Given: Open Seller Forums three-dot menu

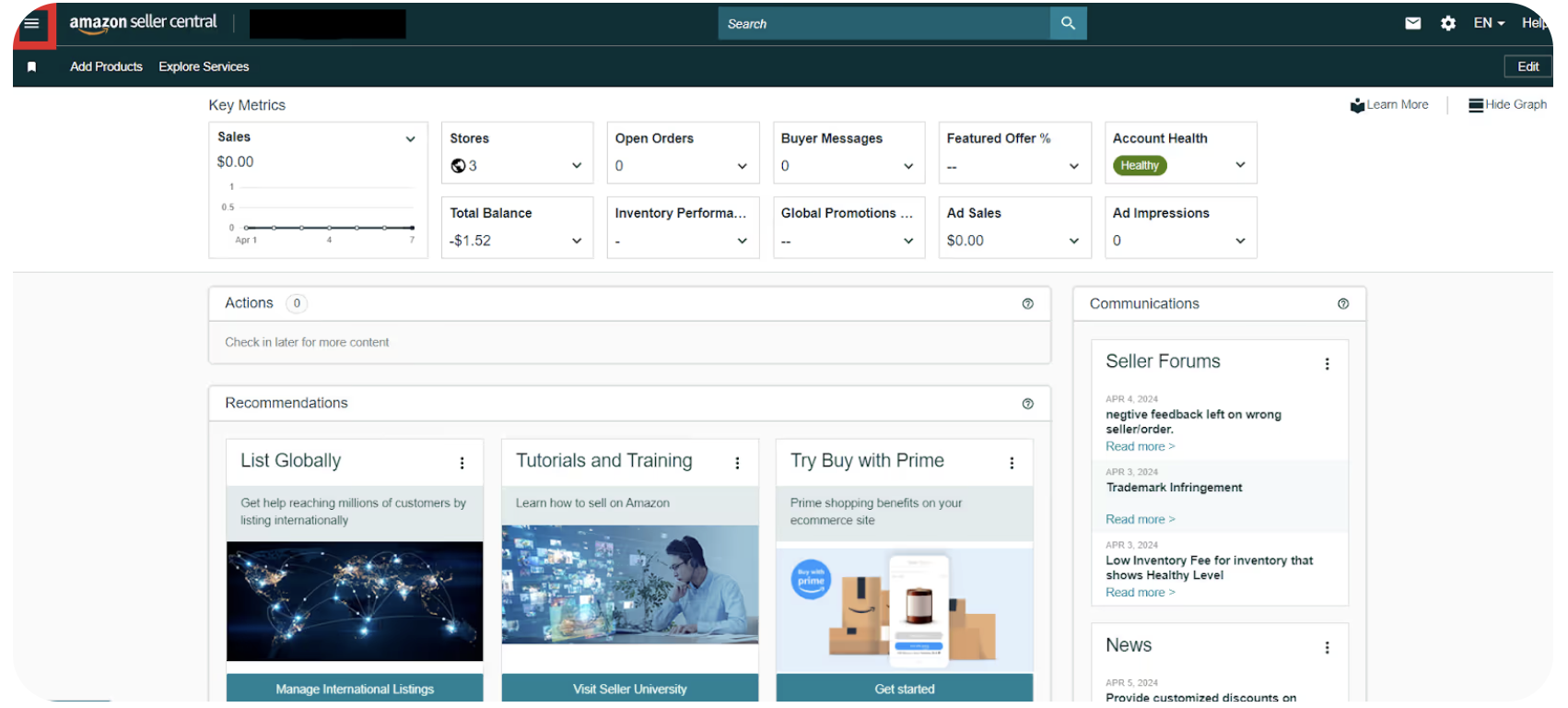Looking at the screenshot, I should pyautogui.click(x=1327, y=364).
